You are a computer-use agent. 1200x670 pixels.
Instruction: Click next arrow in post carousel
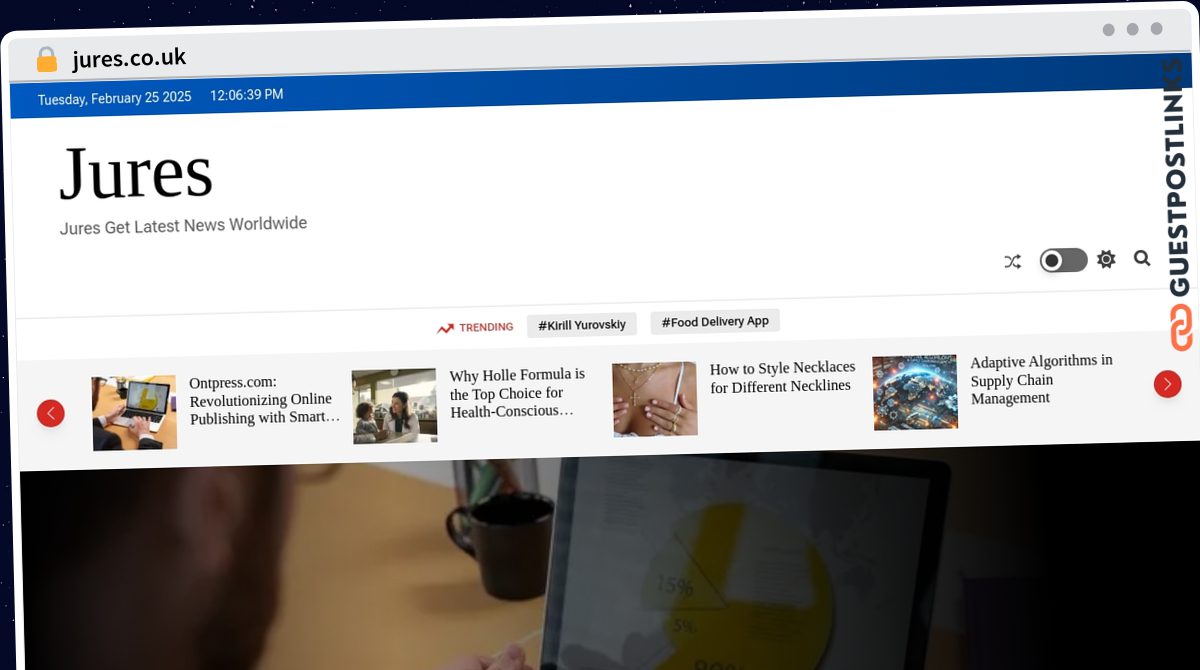point(1167,384)
